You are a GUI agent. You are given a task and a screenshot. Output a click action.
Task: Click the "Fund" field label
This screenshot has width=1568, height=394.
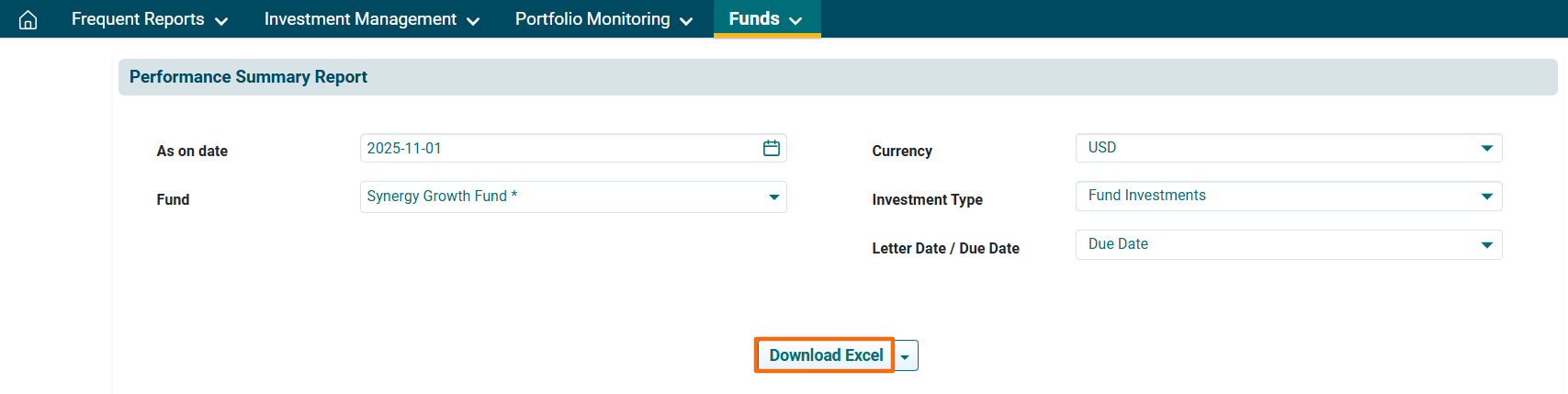click(173, 200)
